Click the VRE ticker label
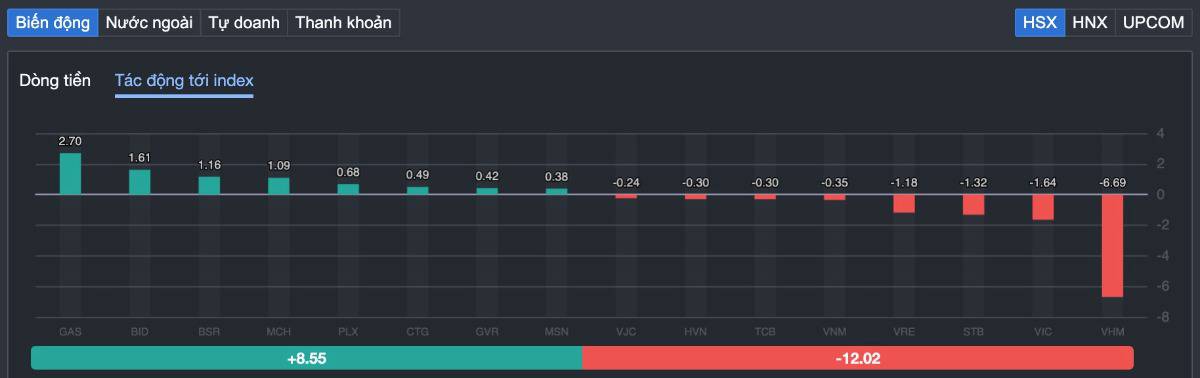The width and height of the screenshot is (1200, 378). click(904, 331)
